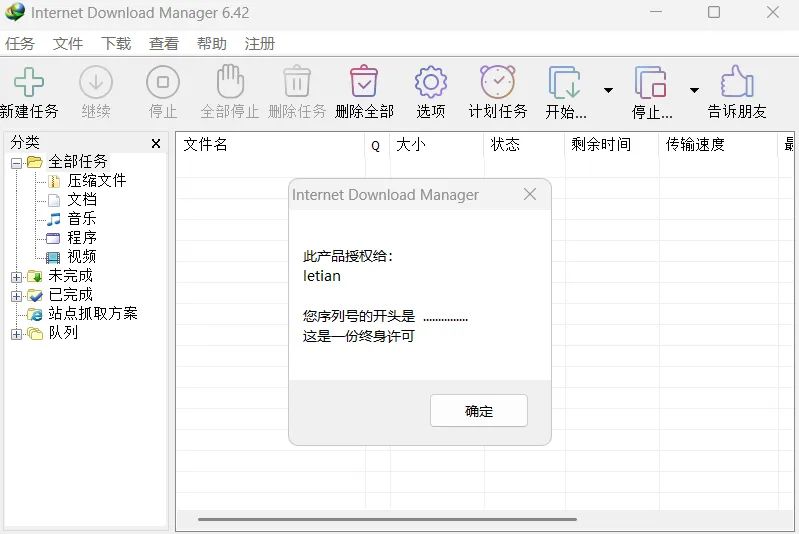Open 计划任务 alarm clock icon

tap(498, 82)
